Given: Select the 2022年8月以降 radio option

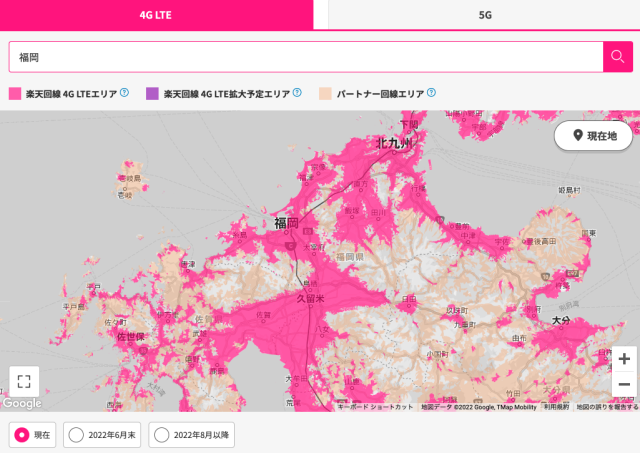Looking at the screenshot, I should pos(191,435).
